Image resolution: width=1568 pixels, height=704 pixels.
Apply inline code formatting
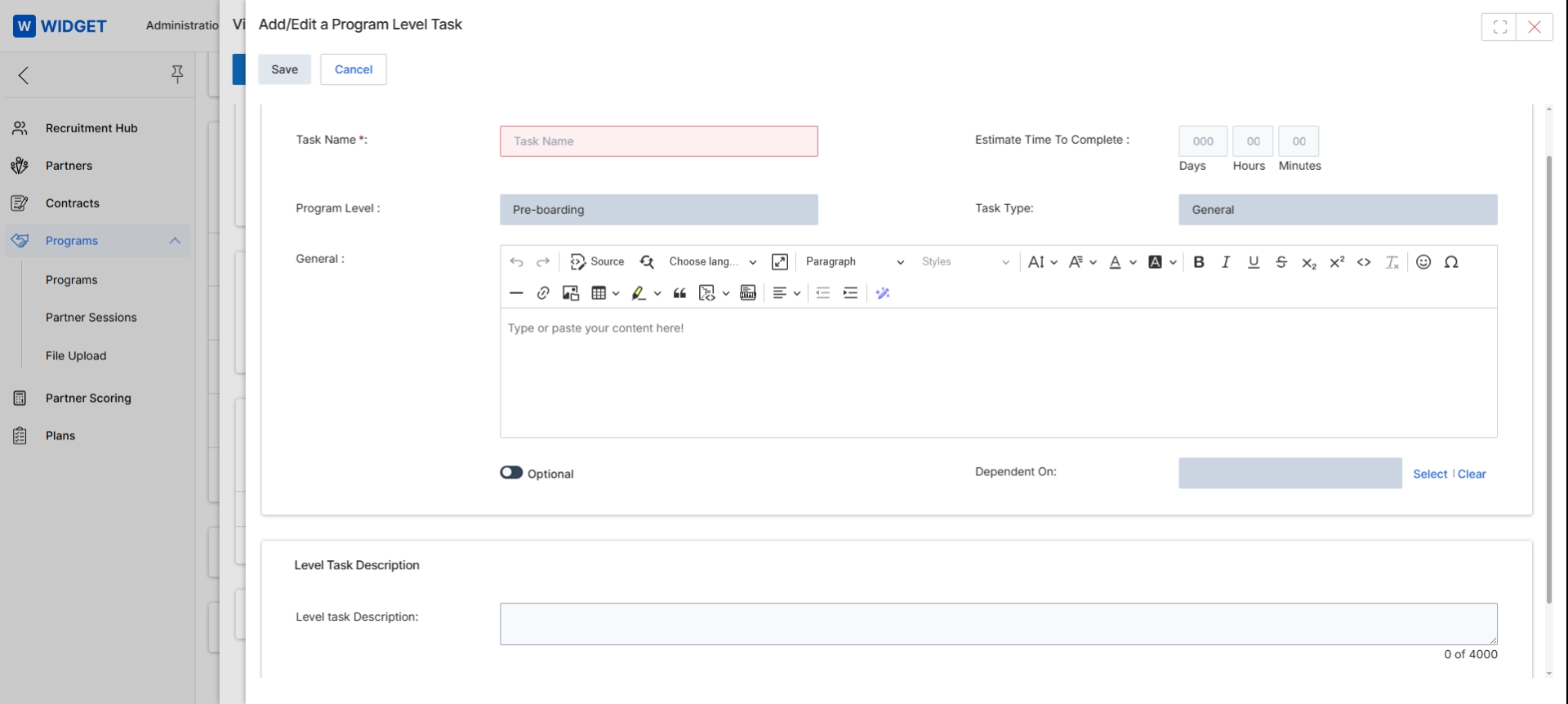pyautogui.click(x=1364, y=262)
